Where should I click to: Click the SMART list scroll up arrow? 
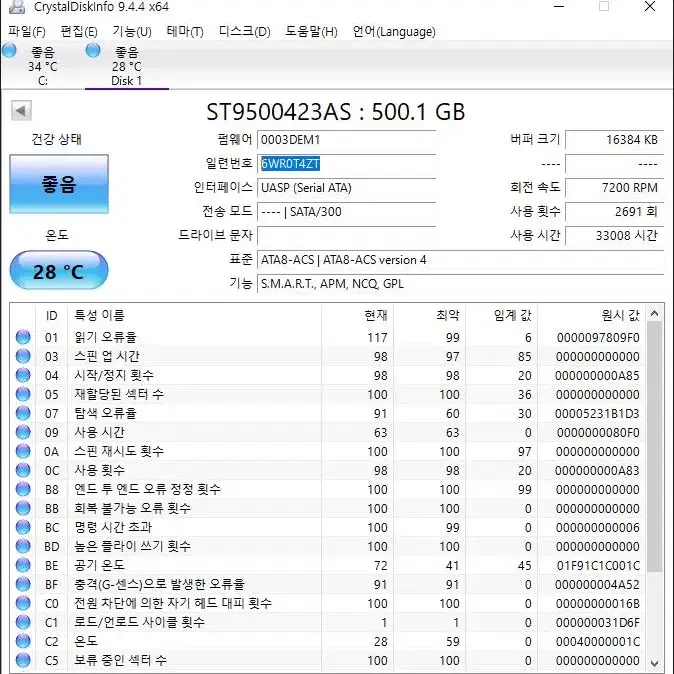pos(654,313)
